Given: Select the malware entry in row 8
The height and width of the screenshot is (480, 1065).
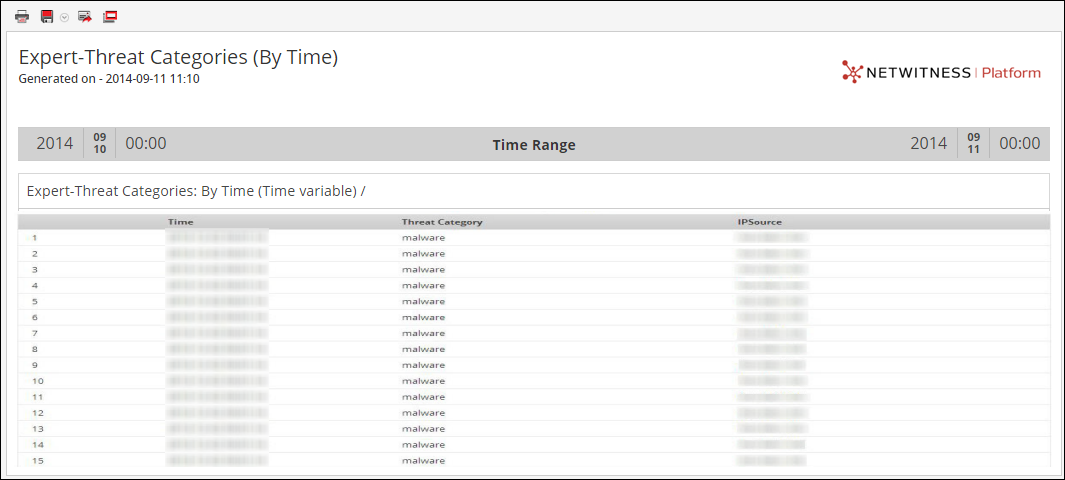Looking at the screenshot, I should 423,349.
